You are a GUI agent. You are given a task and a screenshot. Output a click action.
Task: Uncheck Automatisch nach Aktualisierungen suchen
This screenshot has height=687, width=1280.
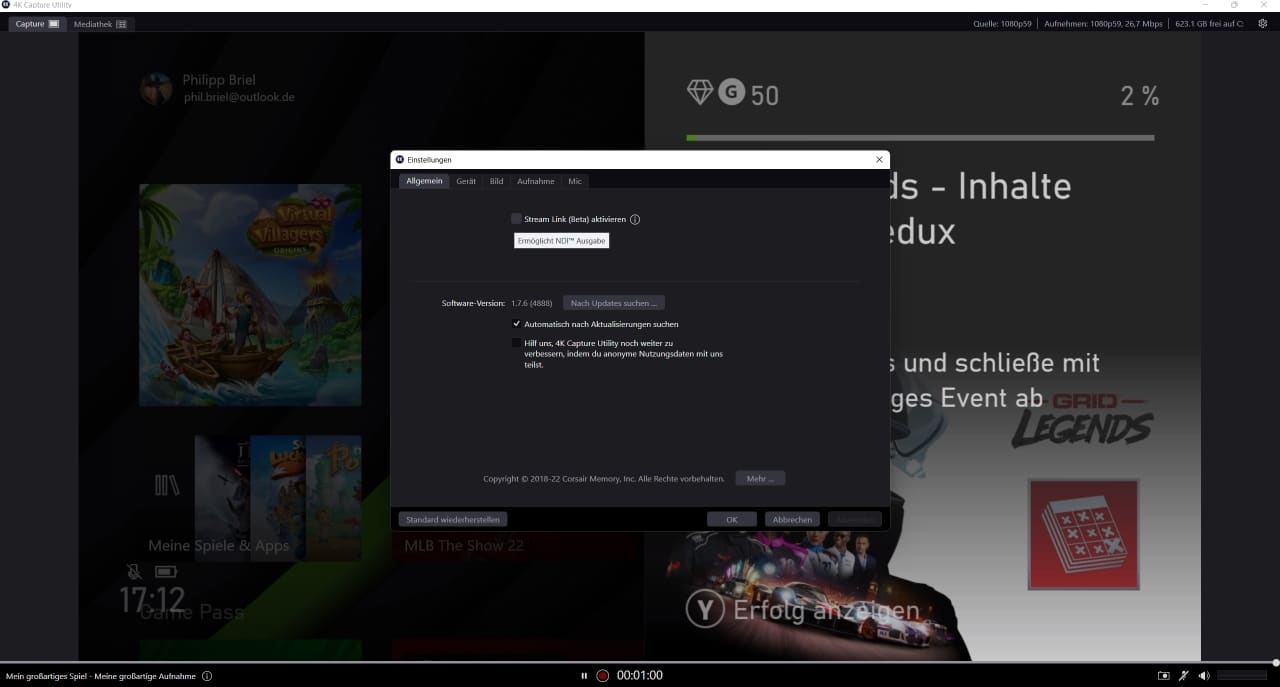(x=516, y=324)
